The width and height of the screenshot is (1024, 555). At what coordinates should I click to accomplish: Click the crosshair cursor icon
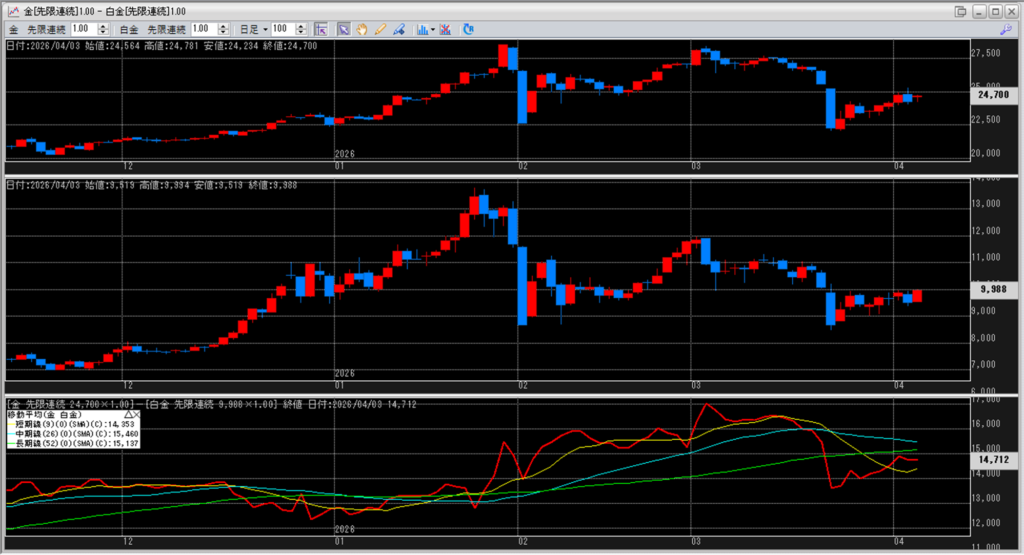(321, 29)
